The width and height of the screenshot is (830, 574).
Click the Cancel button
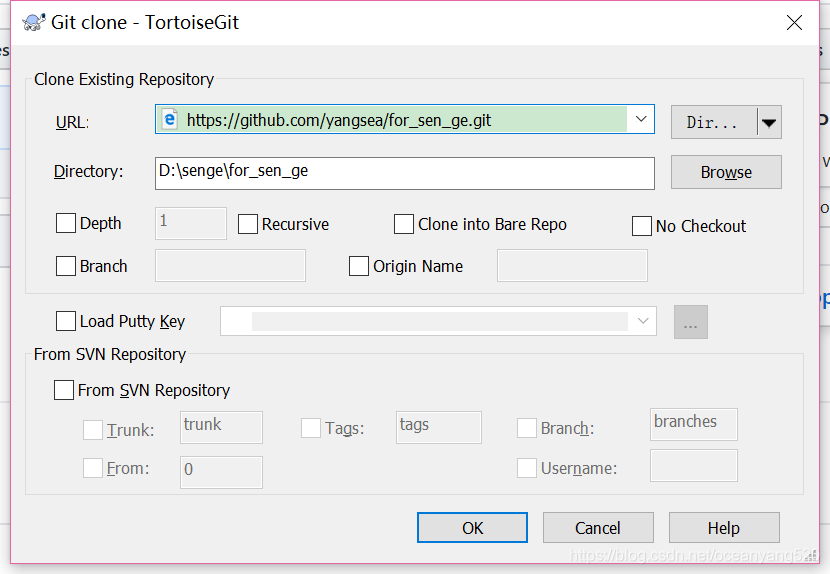[598, 527]
